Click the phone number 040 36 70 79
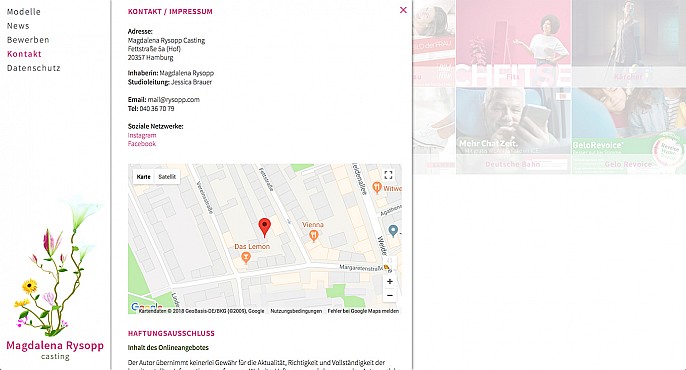Viewport: 686px width, 370px height. point(157,108)
